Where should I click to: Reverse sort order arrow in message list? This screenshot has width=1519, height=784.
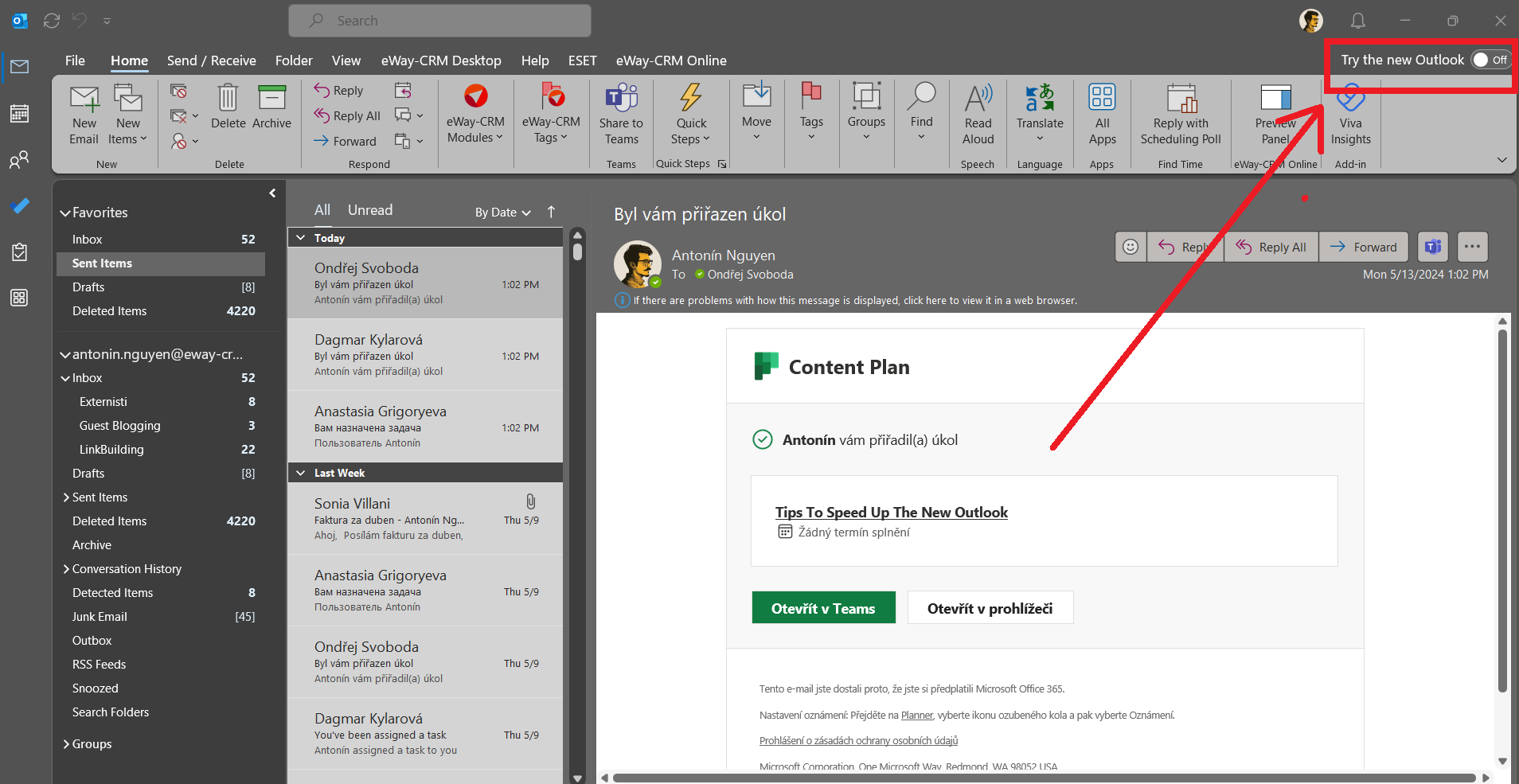[551, 212]
